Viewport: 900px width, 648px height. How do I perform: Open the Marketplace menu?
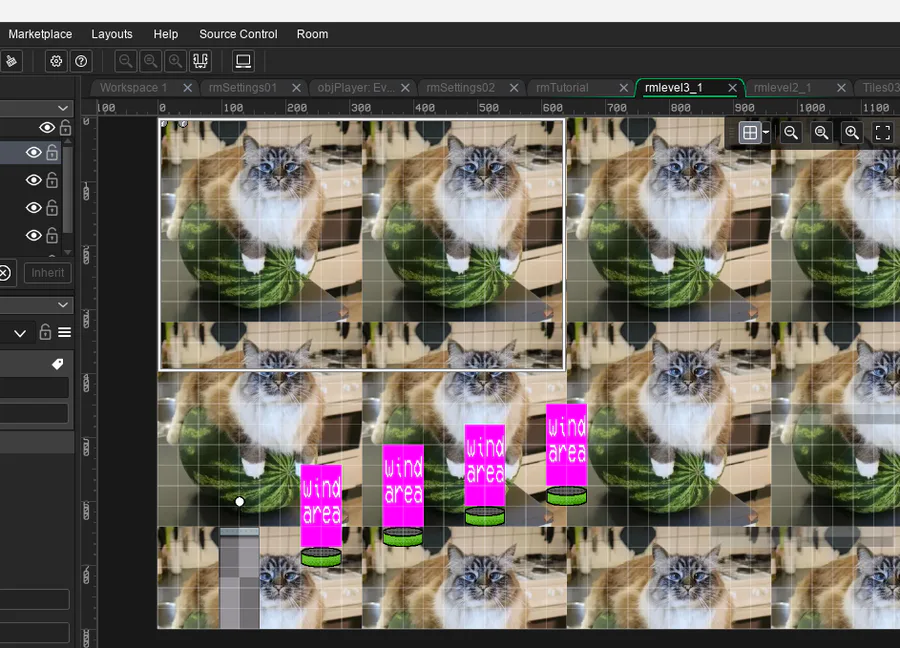40,34
